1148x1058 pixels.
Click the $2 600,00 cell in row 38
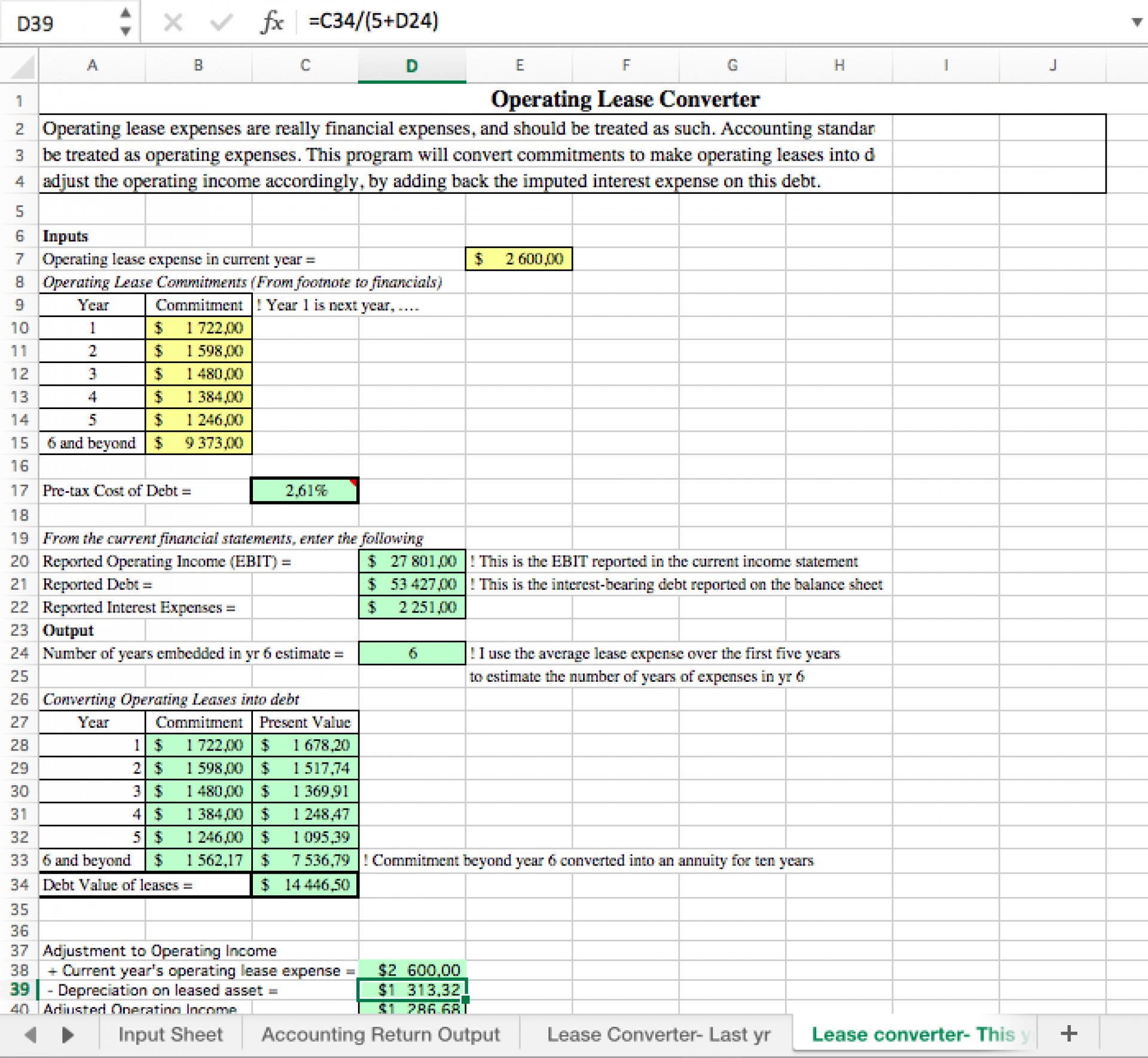click(x=412, y=969)
